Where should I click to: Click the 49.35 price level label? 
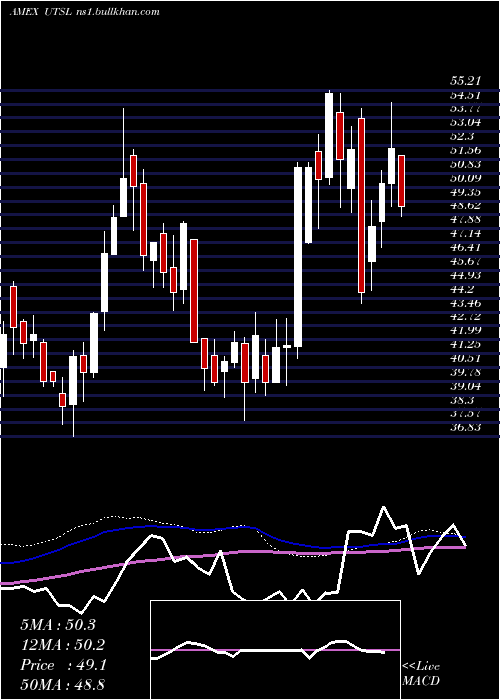(465, 192)
